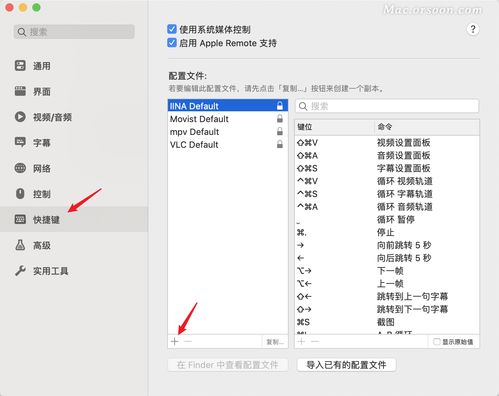Screen dimensions: 499x396
Task: Open the 网络 globe icon
Action: click(20, 168)
